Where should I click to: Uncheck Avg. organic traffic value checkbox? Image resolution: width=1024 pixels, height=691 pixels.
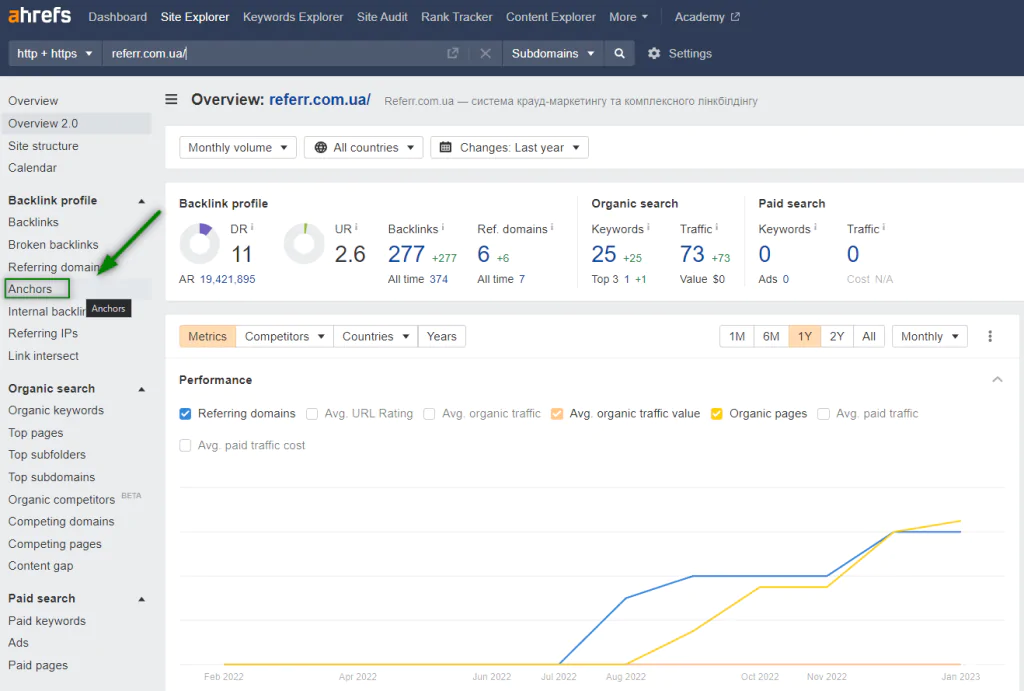(557, 413)
